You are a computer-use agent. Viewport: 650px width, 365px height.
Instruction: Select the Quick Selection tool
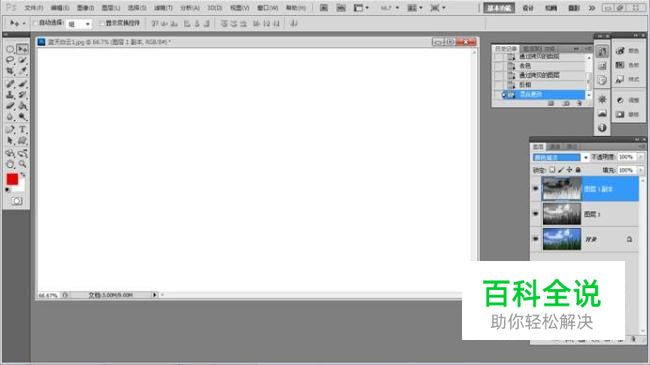pyautogui.click(x=22, y=60)
